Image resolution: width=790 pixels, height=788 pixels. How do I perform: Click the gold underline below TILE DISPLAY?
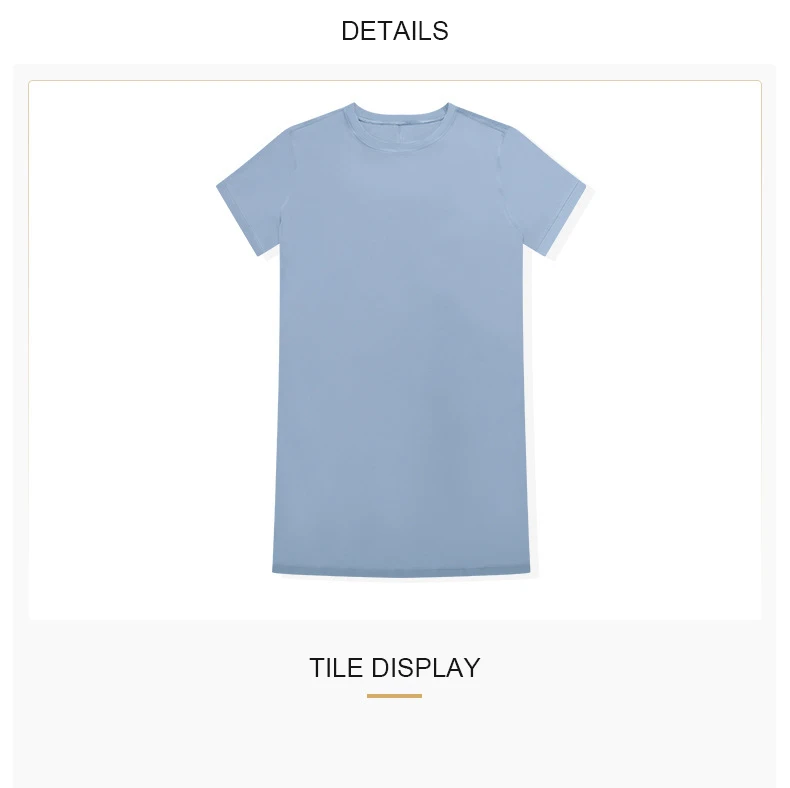coord(394,696)
